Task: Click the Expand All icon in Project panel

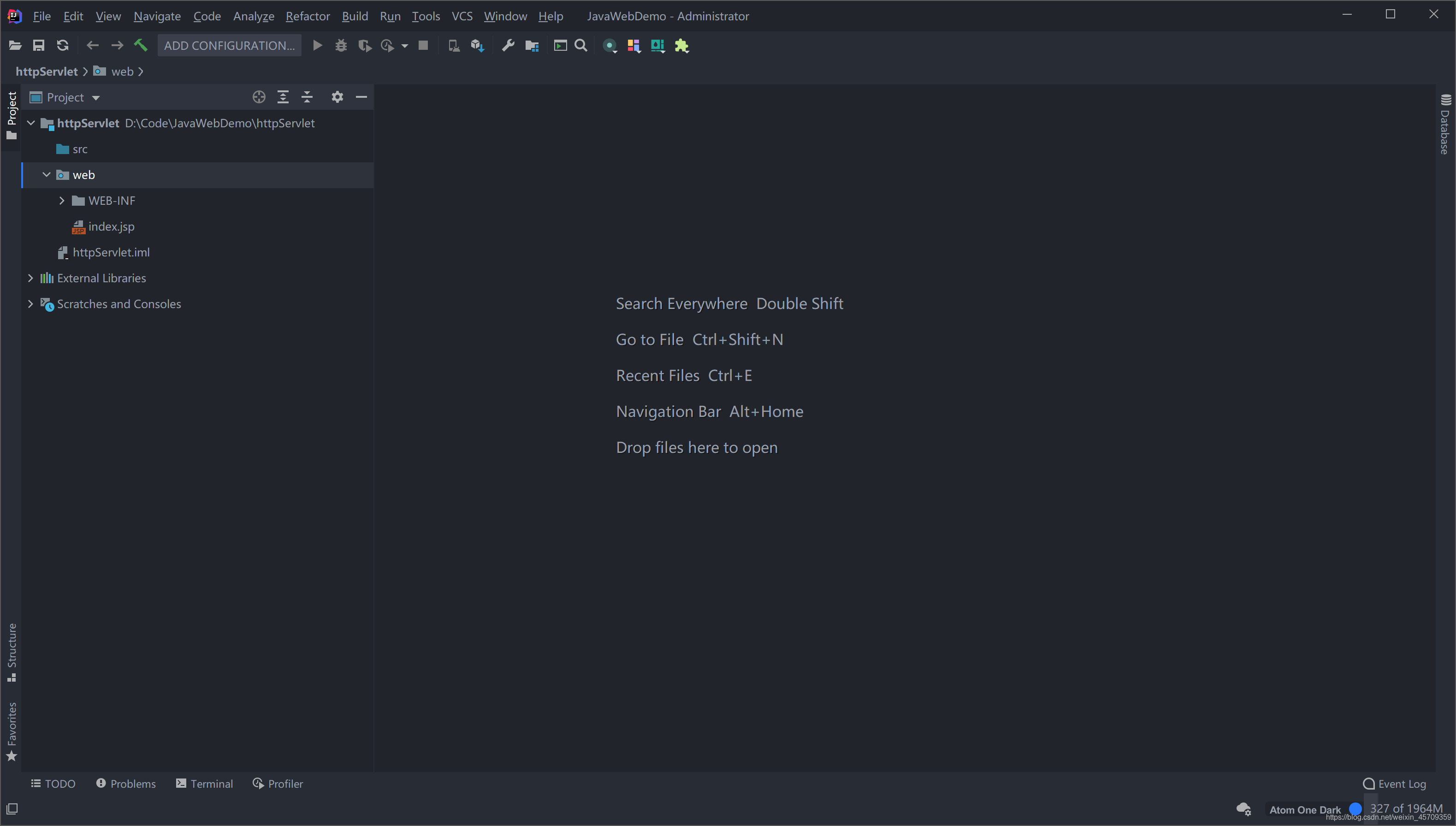Action: [283, 98]
